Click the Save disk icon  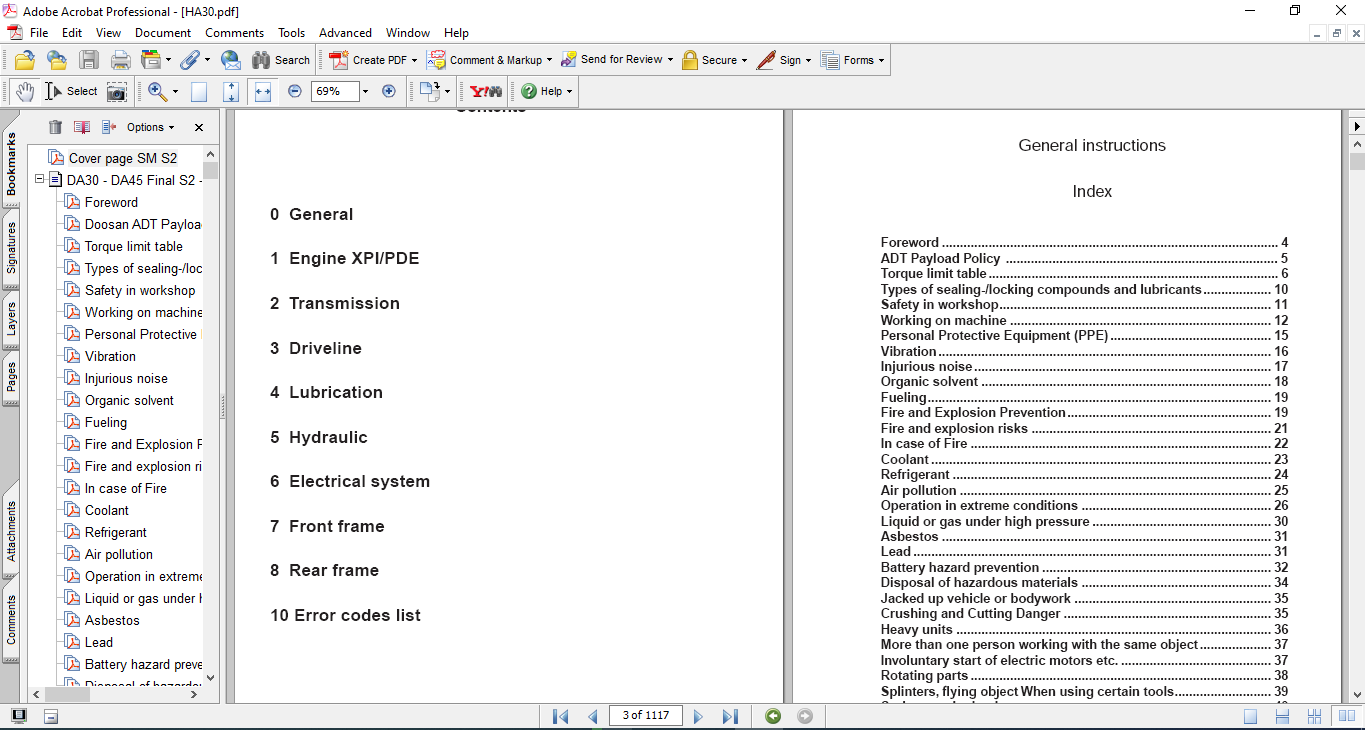[x=89, y=60]
